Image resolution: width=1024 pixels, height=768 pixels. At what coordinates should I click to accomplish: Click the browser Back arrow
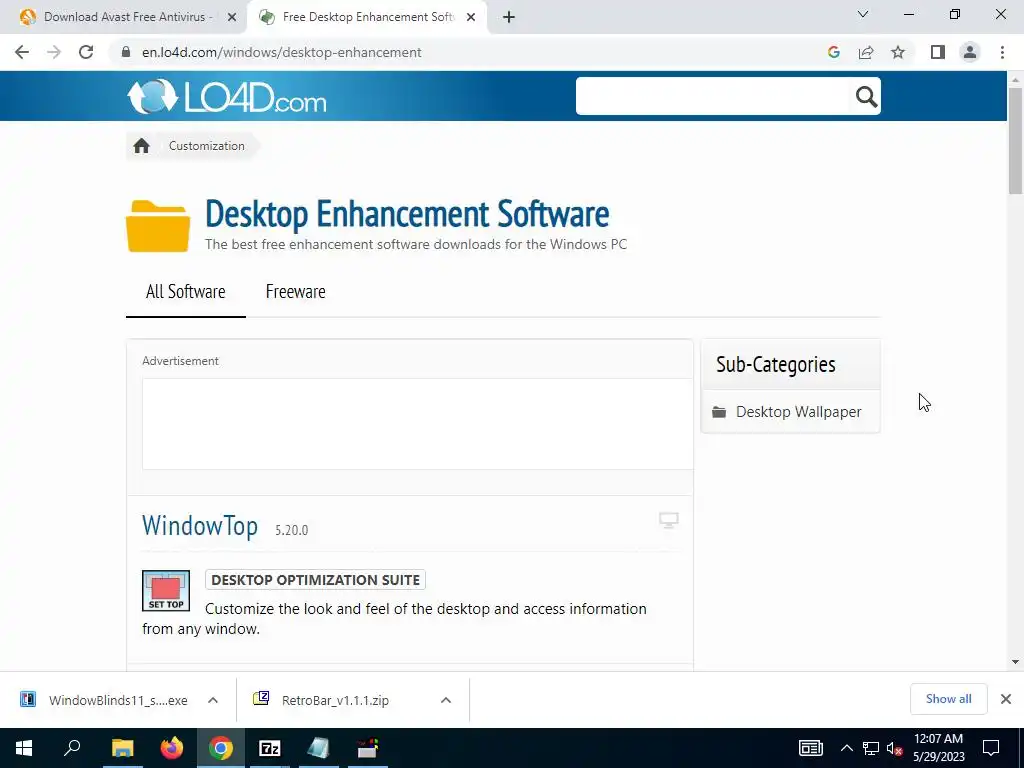click(x=22, y=52)
